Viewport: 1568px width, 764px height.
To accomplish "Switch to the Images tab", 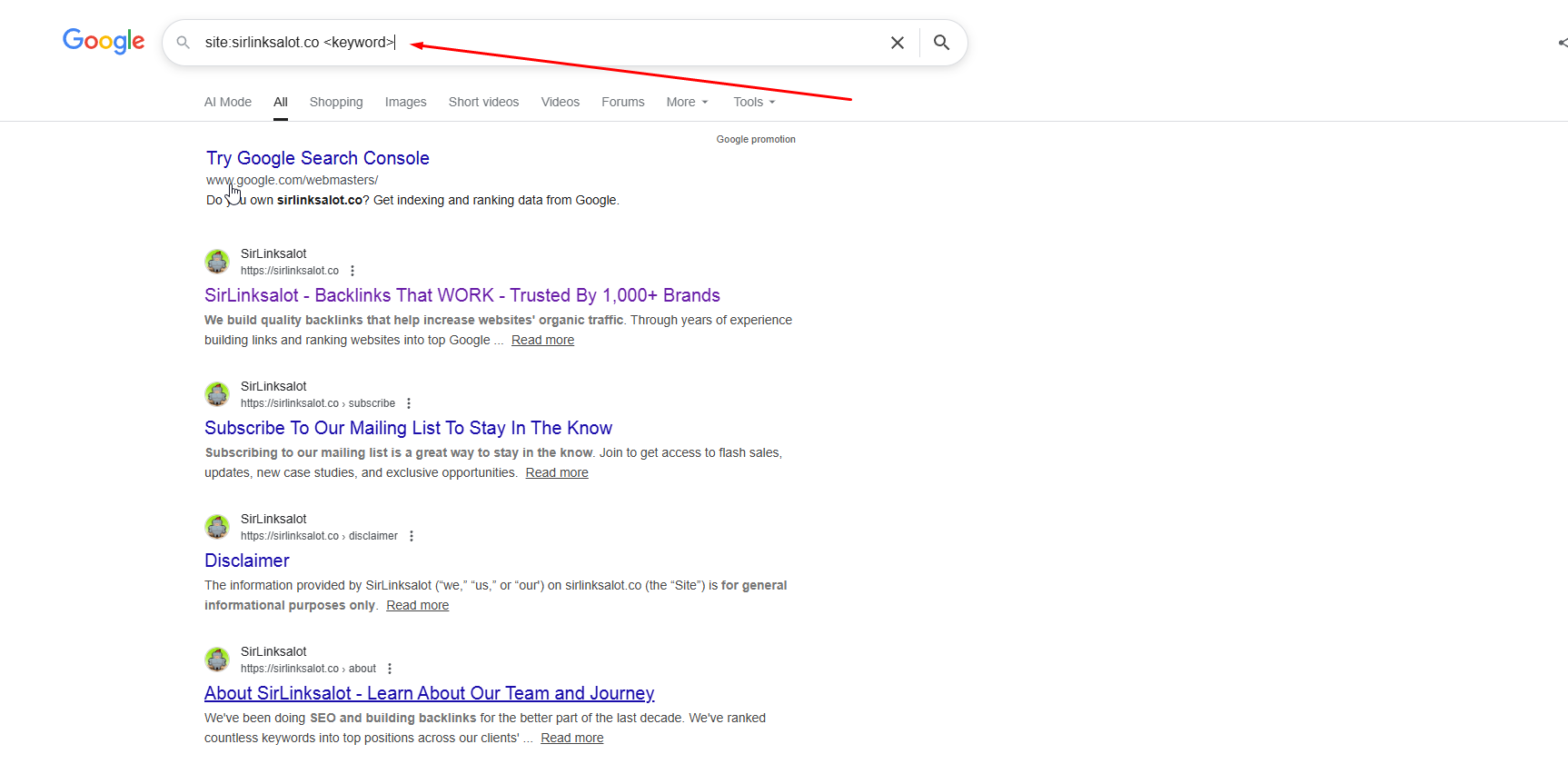I will coord(405,102).
